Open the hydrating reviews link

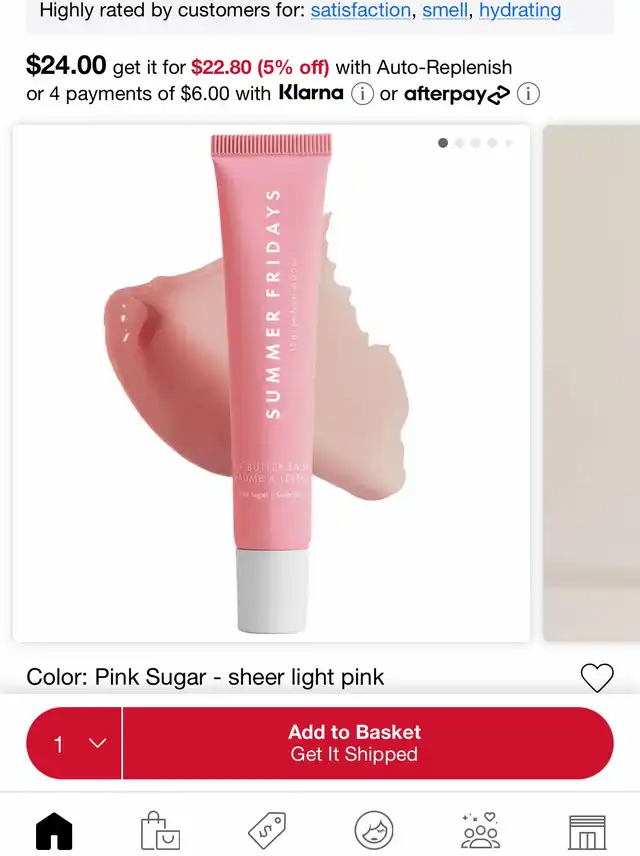tap(520, 10)
